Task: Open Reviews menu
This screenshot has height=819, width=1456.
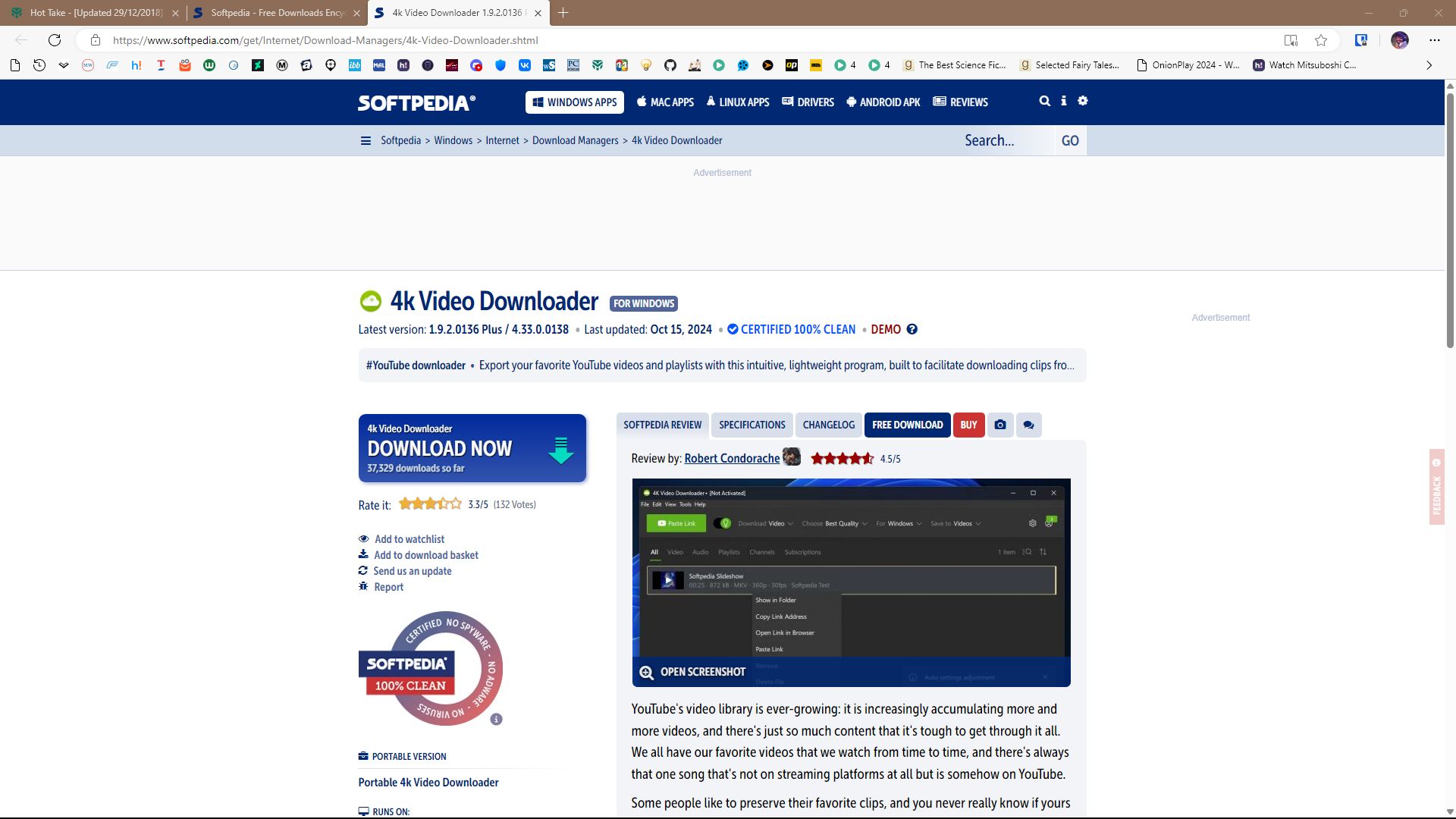Action: [x=960, y=102]
